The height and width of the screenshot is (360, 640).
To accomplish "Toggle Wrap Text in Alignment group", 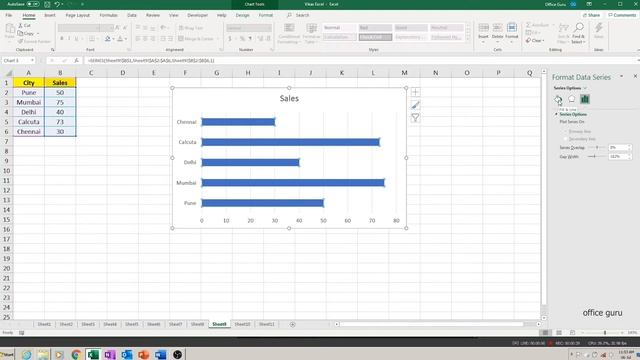I will [x=191, y=28].
